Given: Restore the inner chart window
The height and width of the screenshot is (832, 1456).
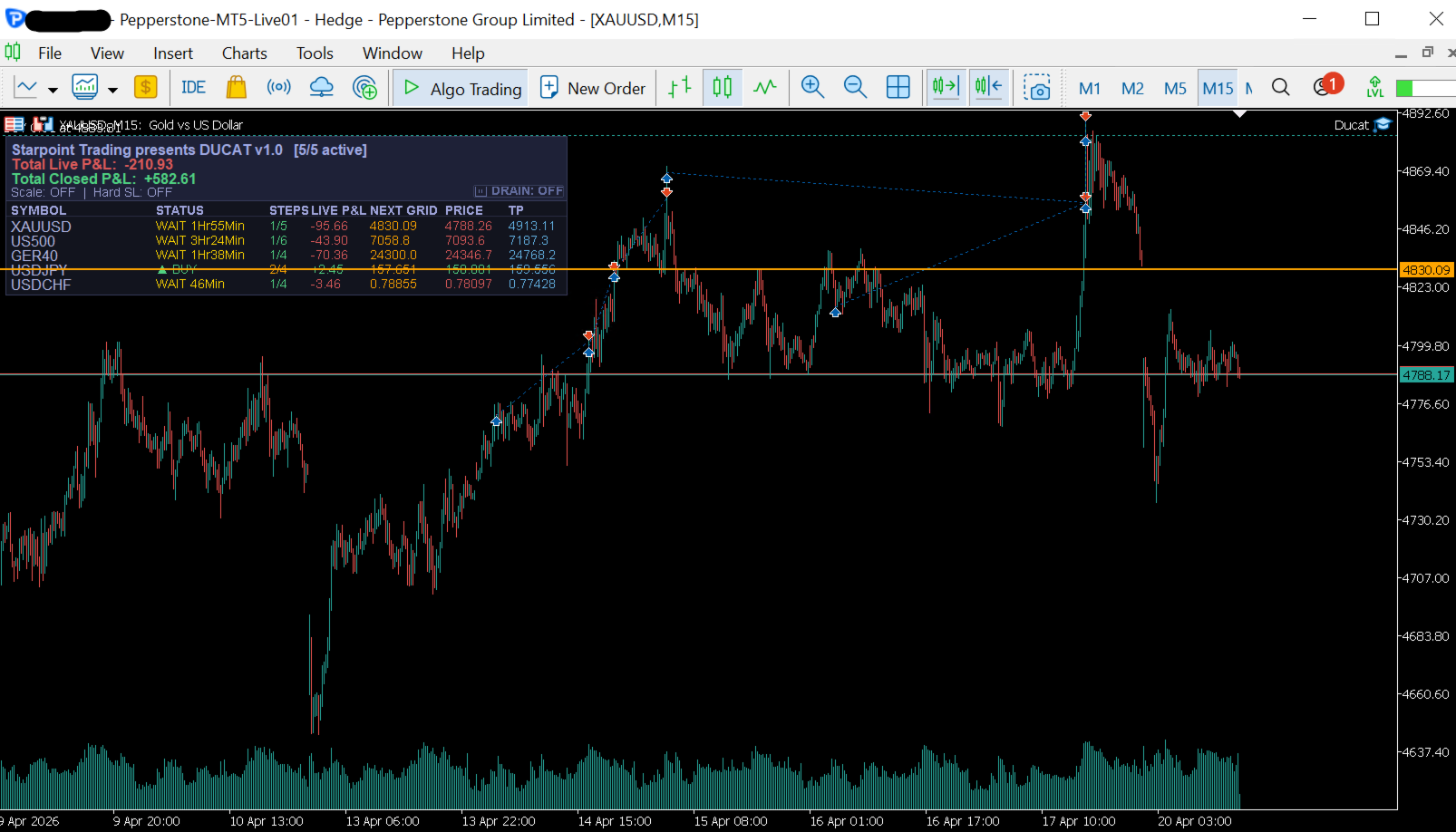Looking at the screenshot, I should point(1428,53).
